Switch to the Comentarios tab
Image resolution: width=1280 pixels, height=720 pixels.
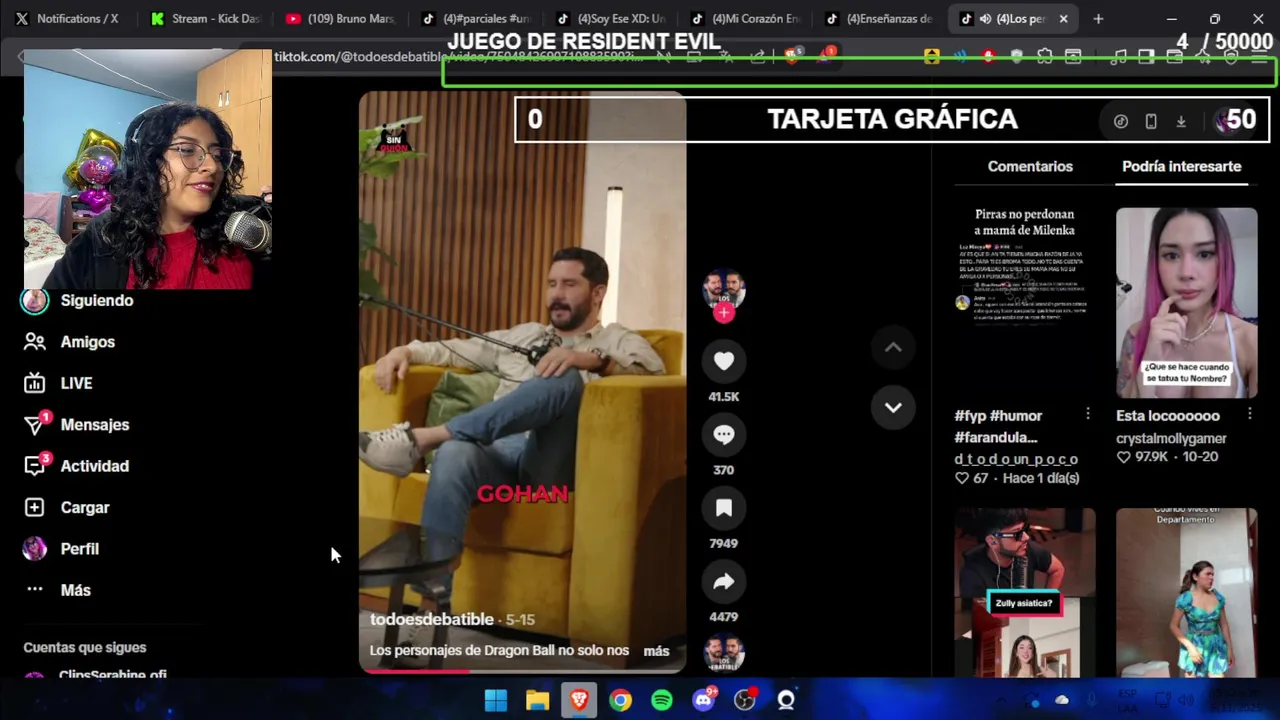point(1030,167)
